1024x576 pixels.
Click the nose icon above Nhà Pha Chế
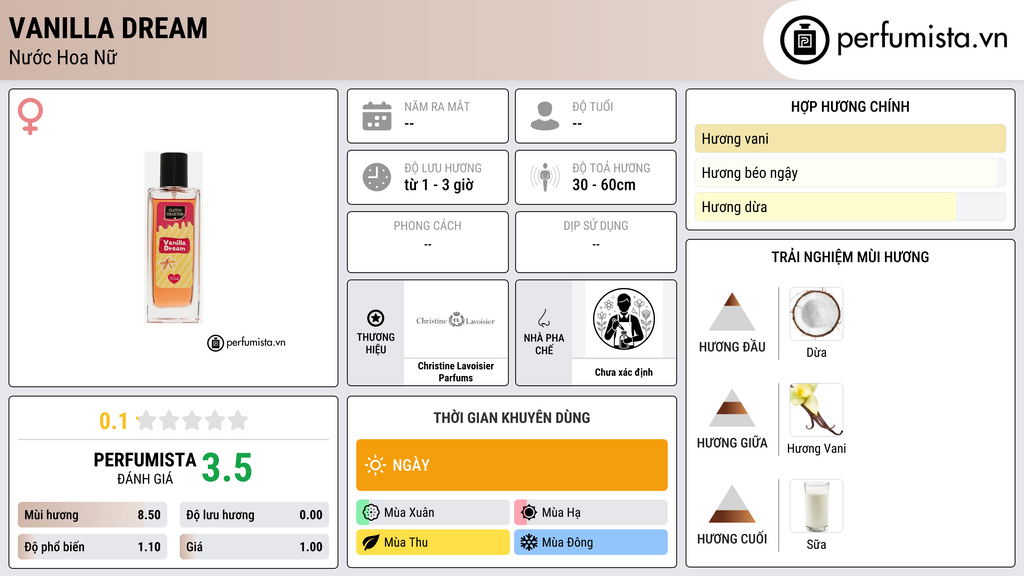pos(543,318)
